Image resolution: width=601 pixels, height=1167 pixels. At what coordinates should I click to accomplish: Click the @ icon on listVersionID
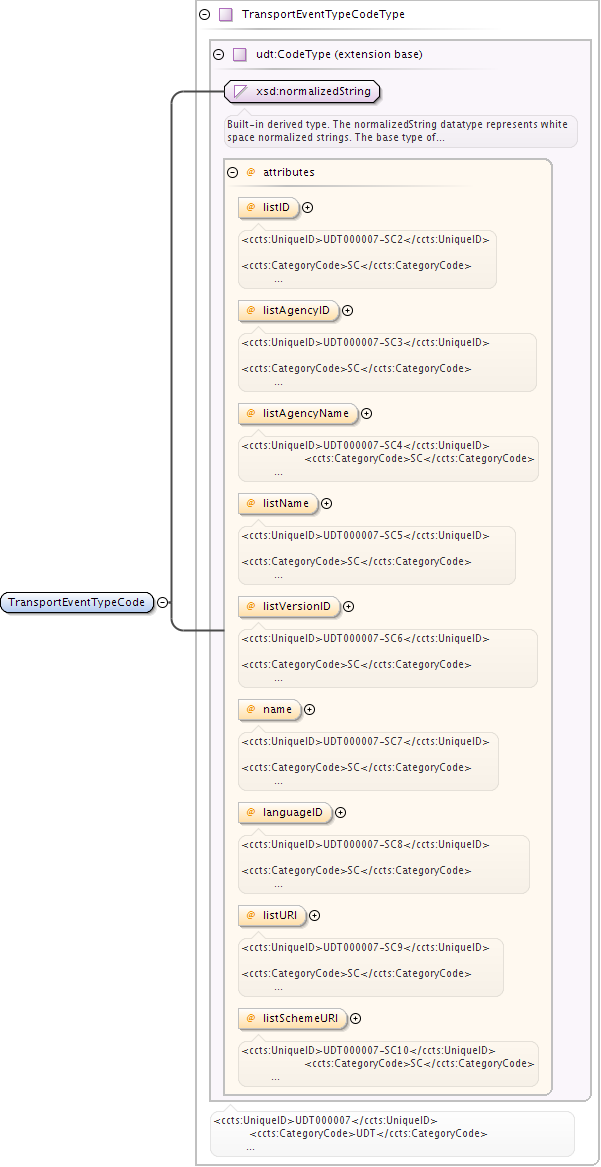tap(251, 607)
